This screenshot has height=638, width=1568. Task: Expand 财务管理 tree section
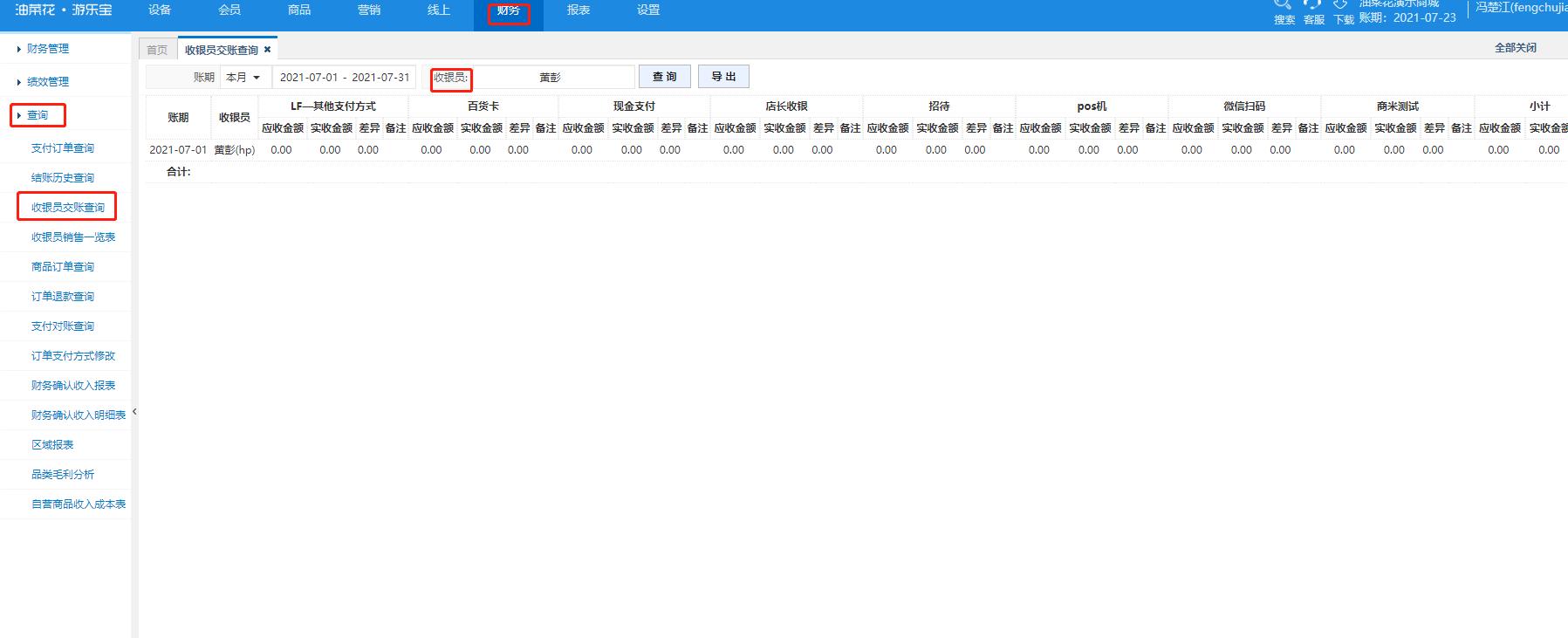pos(47,49)
